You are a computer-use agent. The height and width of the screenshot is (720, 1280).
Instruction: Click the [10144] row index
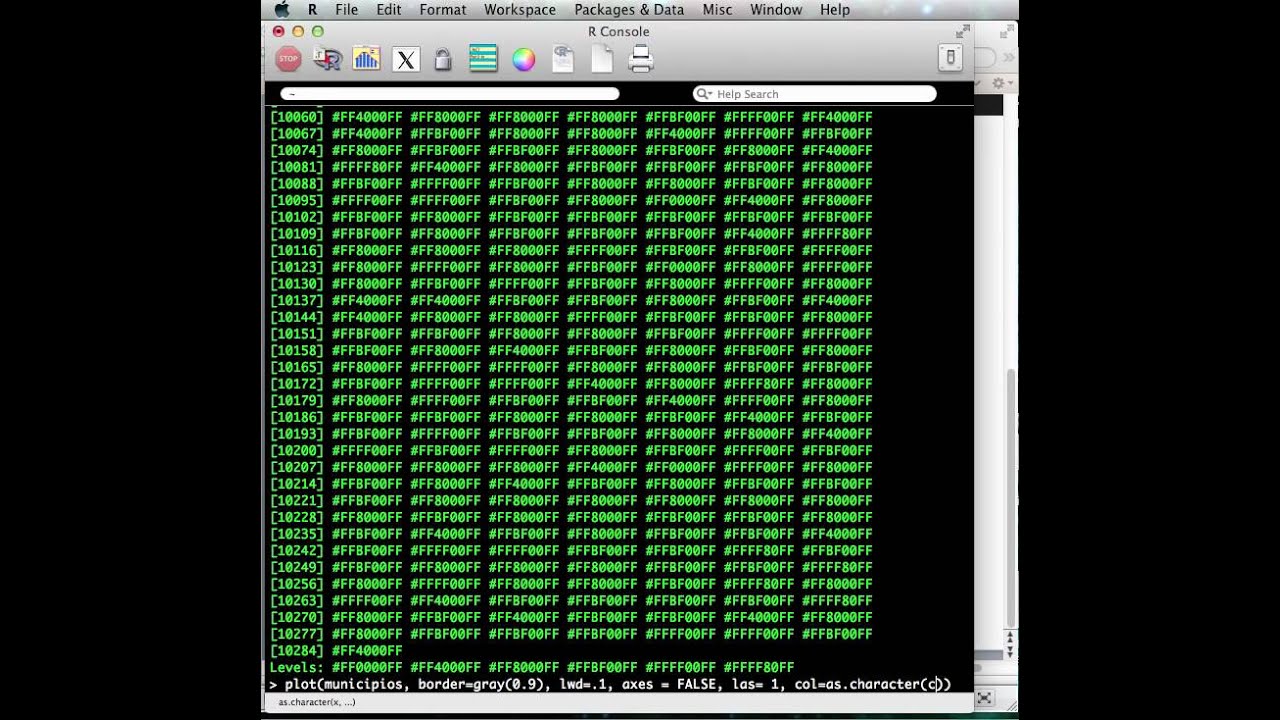(x=296, y=317)
